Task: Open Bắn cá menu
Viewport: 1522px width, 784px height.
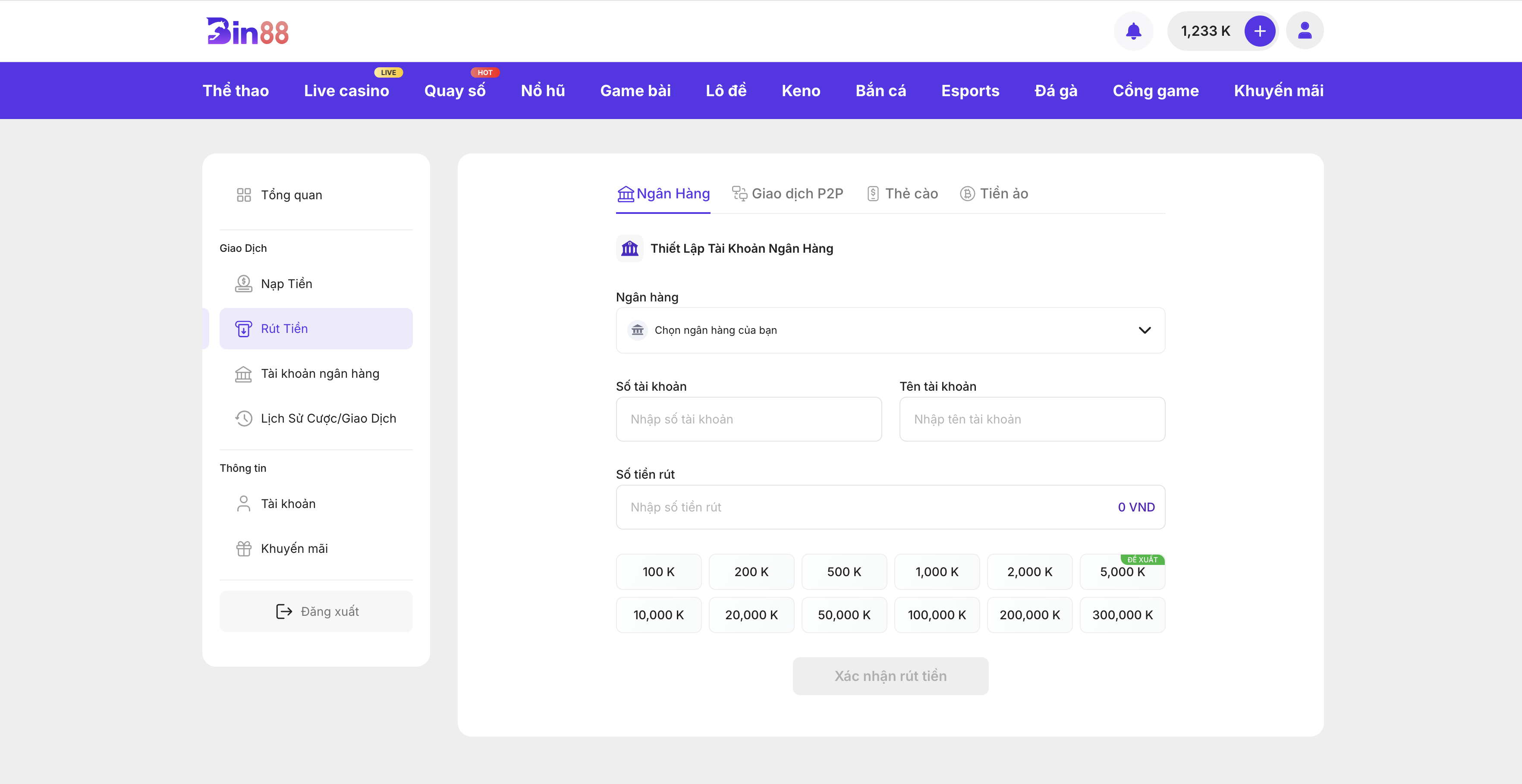Action: click(880, 91)
